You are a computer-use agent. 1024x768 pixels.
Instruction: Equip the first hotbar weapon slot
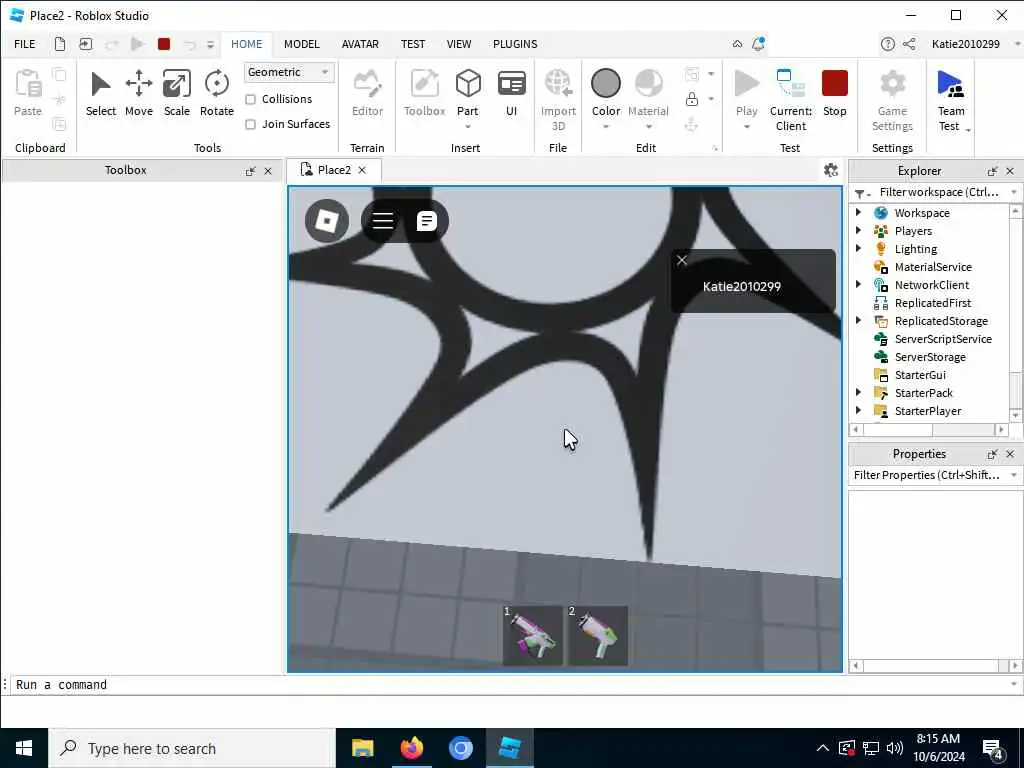533,635
